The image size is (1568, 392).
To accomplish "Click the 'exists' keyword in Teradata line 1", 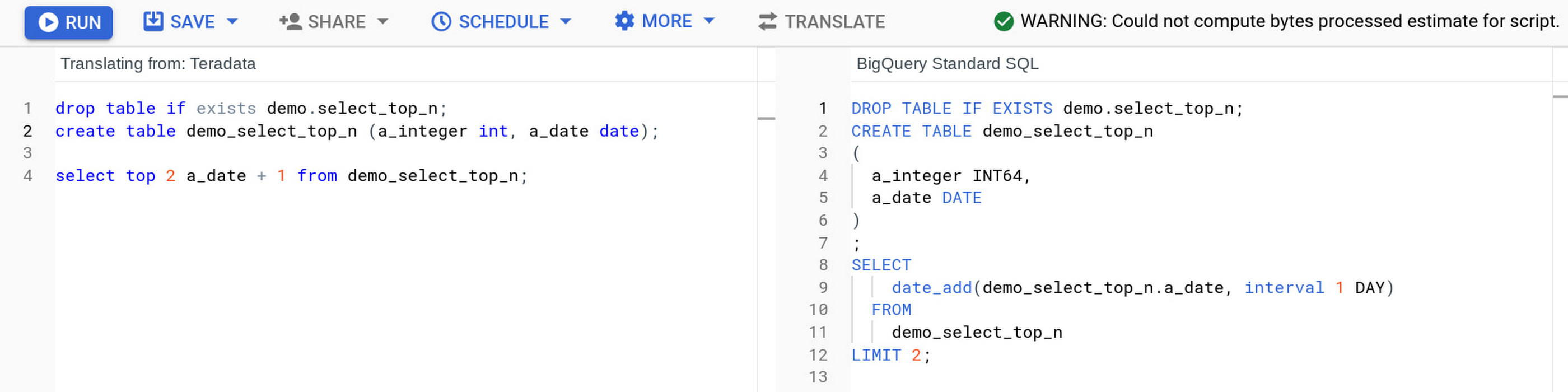I will click(x=226, y=108).
